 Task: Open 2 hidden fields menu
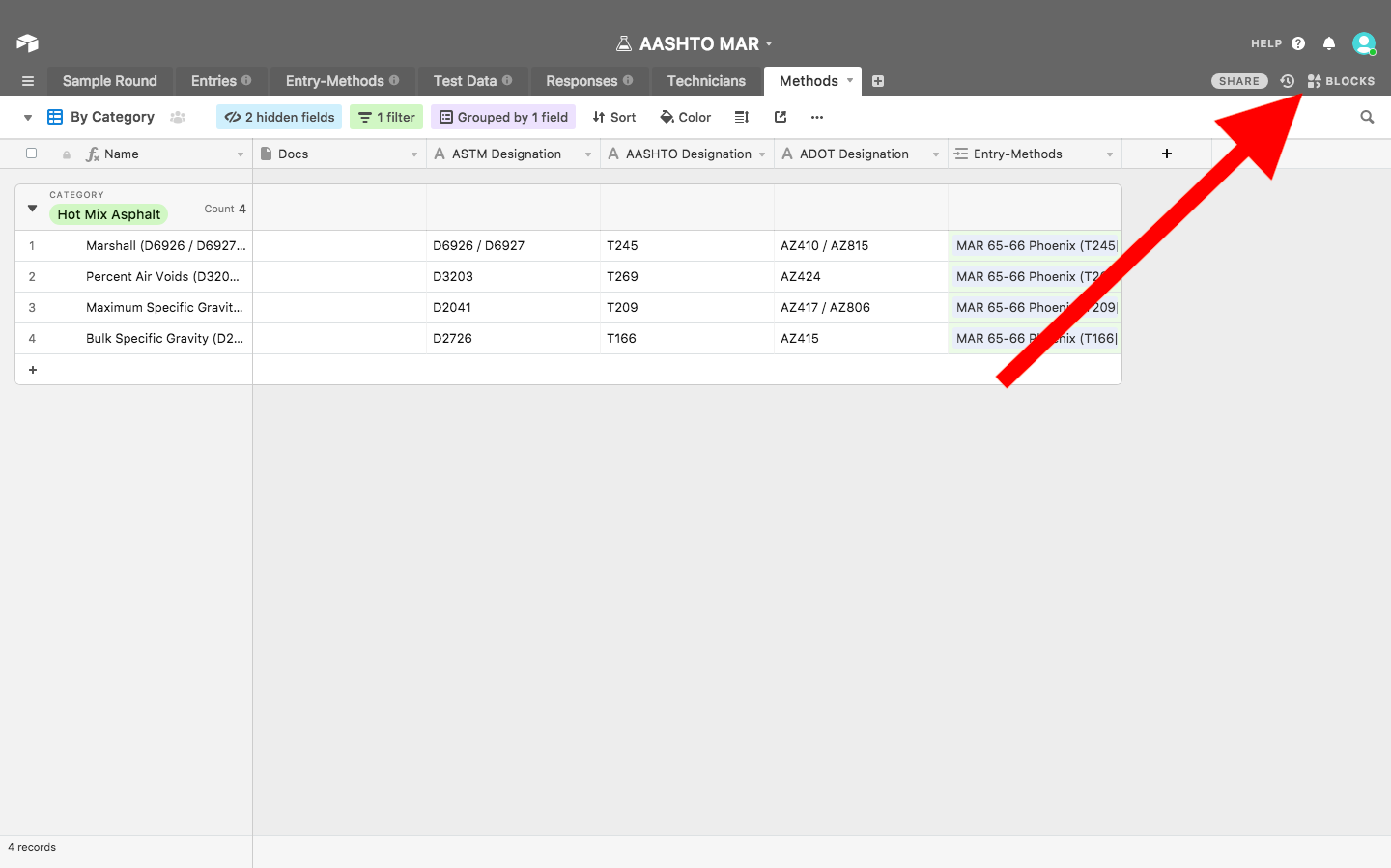pos(279,117)
